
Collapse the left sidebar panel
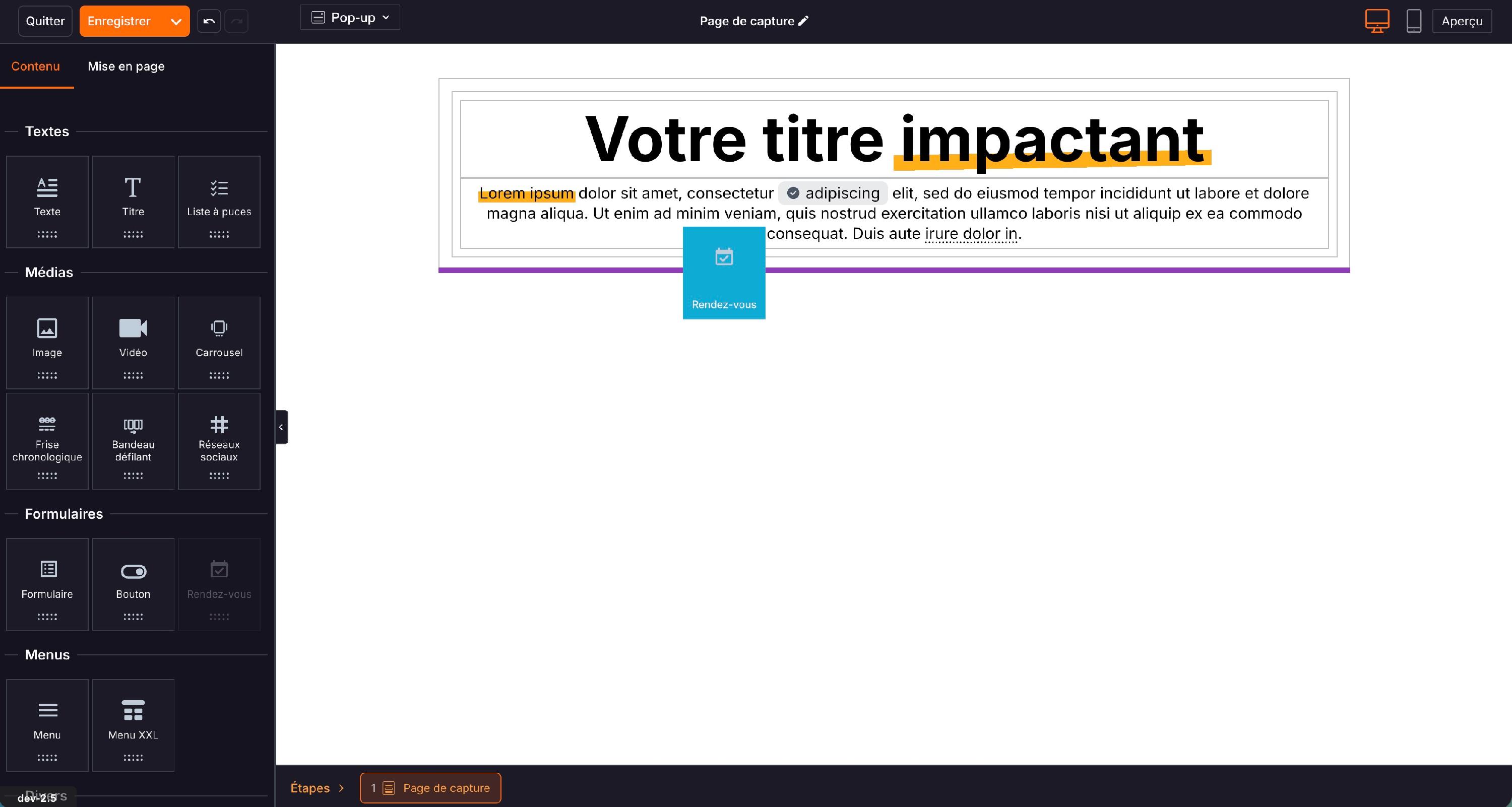click(x=281, y=427)
